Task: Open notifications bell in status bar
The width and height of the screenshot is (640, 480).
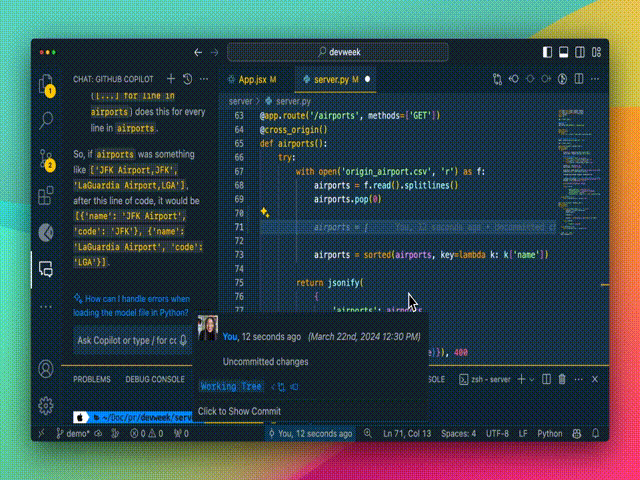Action: click(x=596, y=433)
